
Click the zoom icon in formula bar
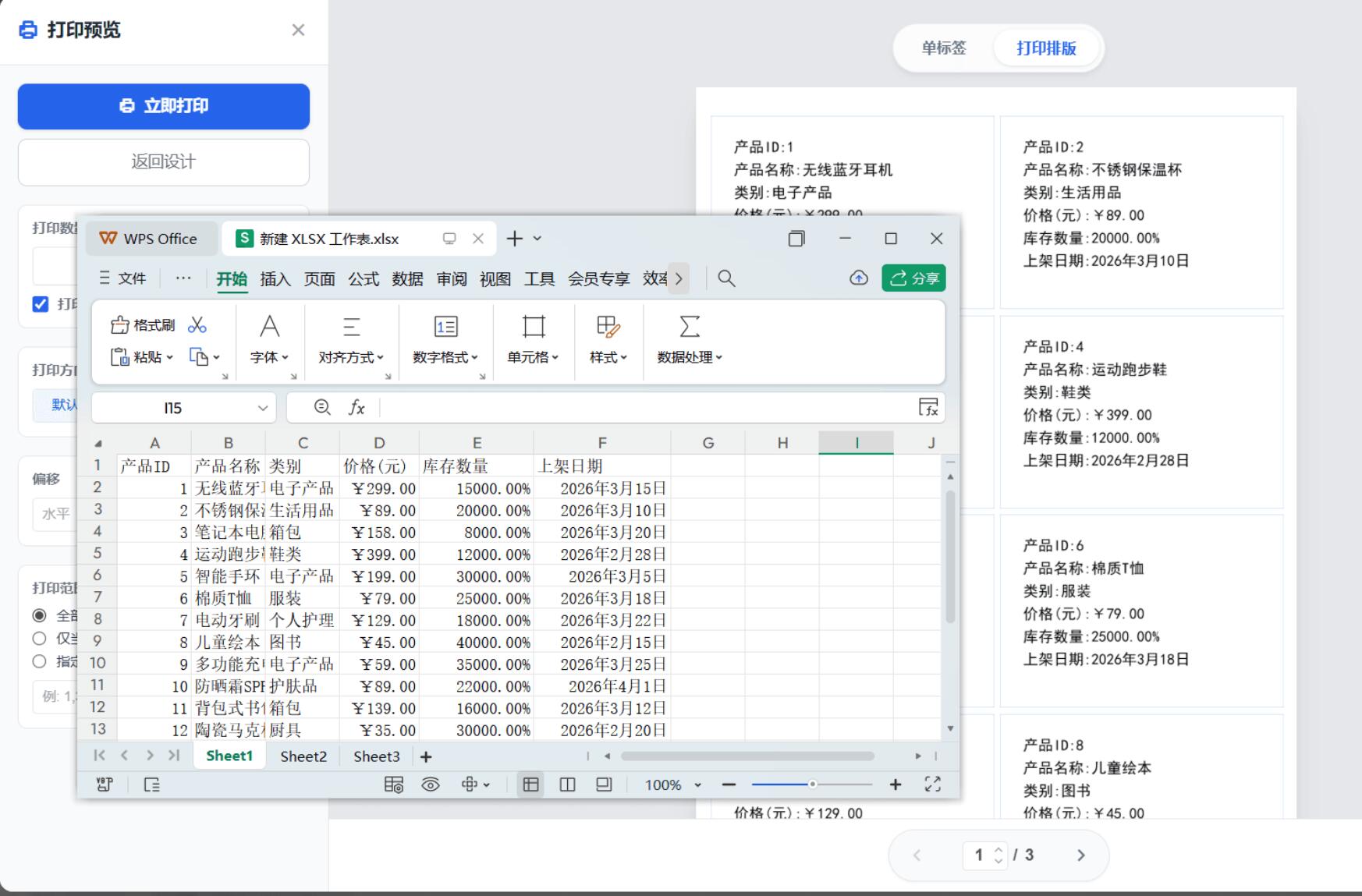322,407
